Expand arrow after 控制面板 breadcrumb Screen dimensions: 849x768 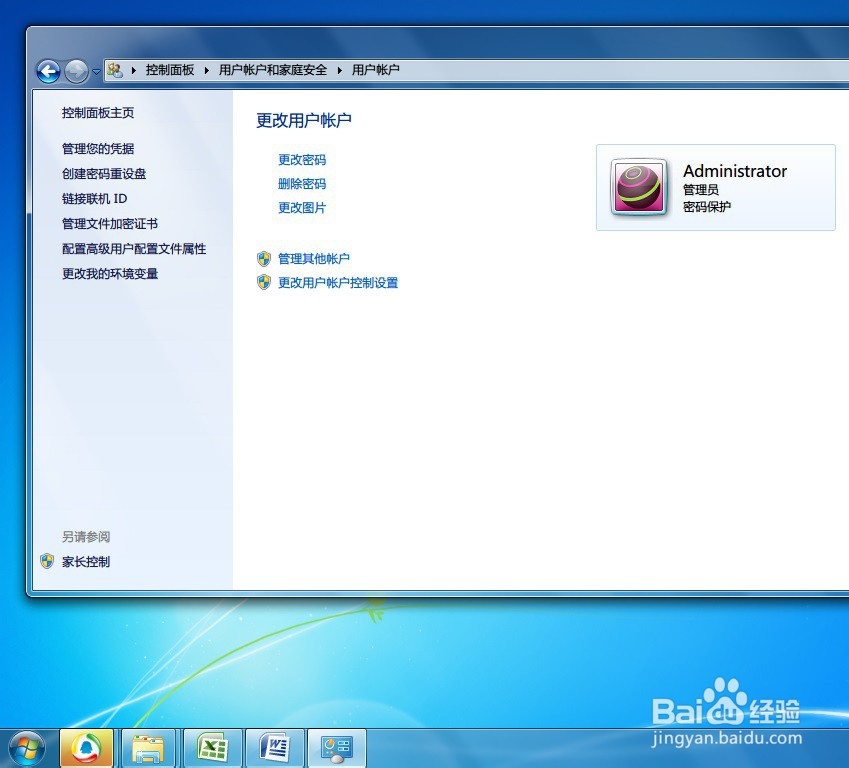pyautogui.click(x=206, y=70)
